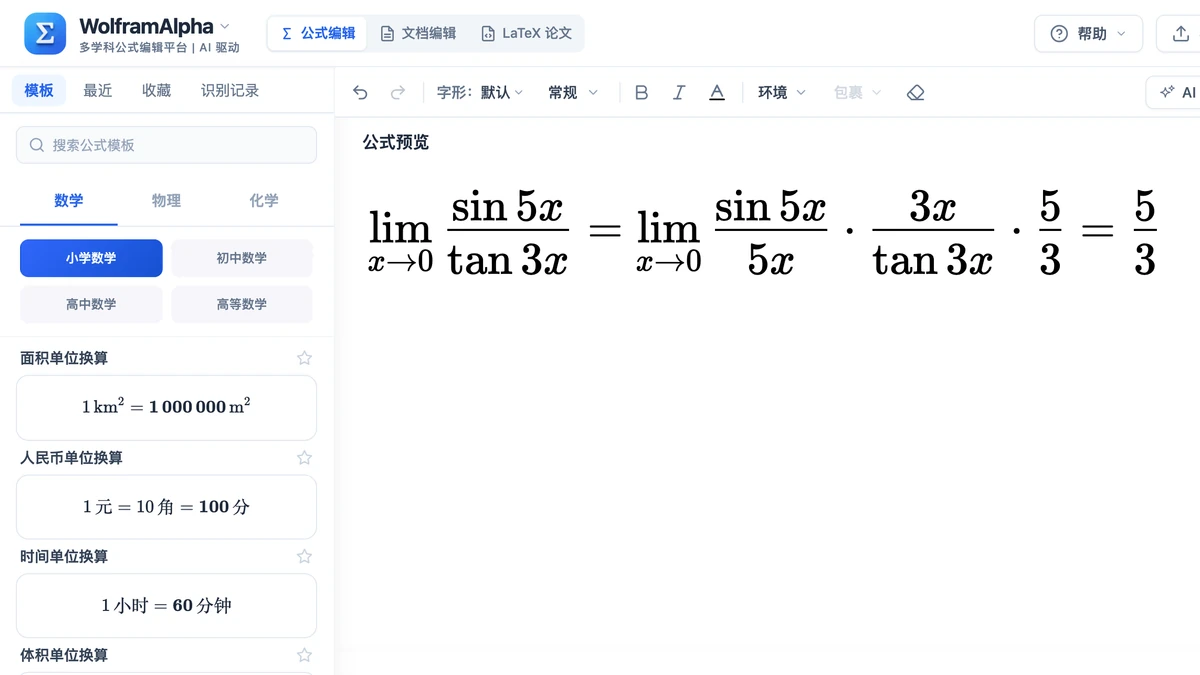Favorite the 体积单位换算 template

305,656
